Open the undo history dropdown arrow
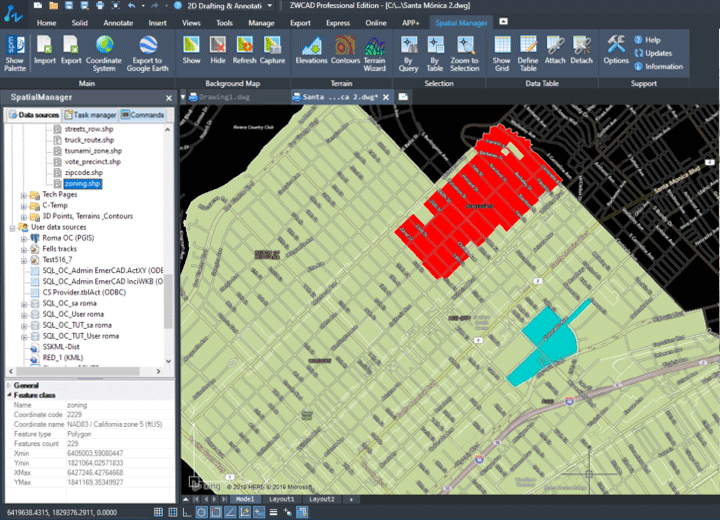Image resolution: width=720 pixels, height=520 pixels. pyautogui.click(x=143, y=6)
